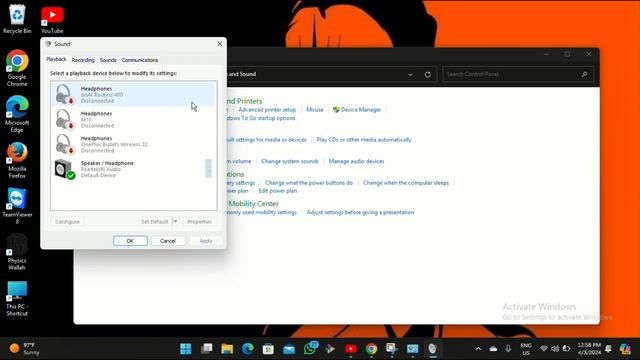The image size is (640, 360).
Task: Expand the Control Panel address bar dropdown
Action: pos(410,75)
